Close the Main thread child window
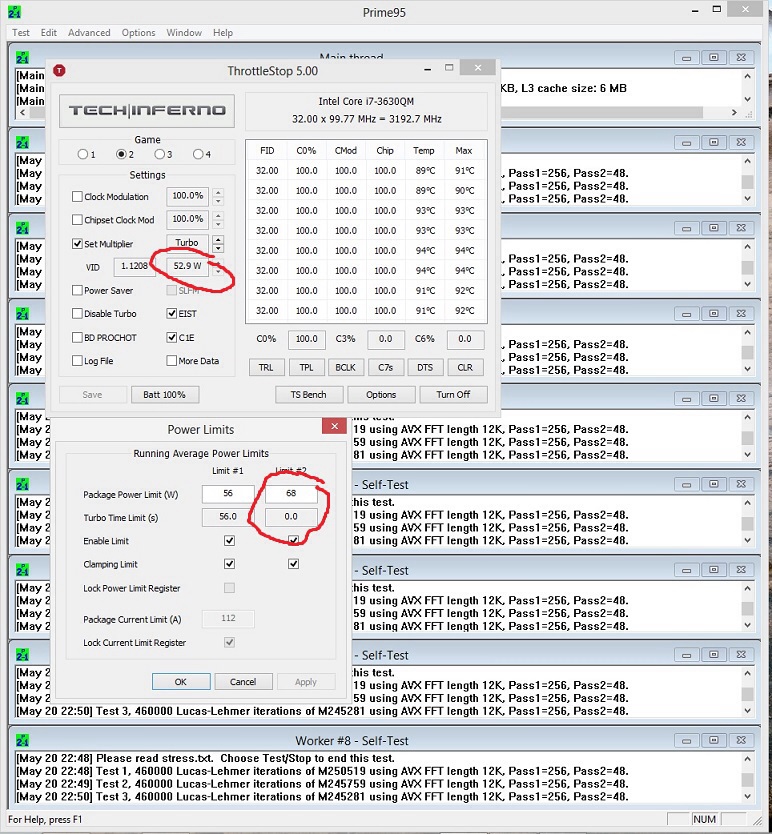Screen dimensions: 772x834 tap(741, 57)
